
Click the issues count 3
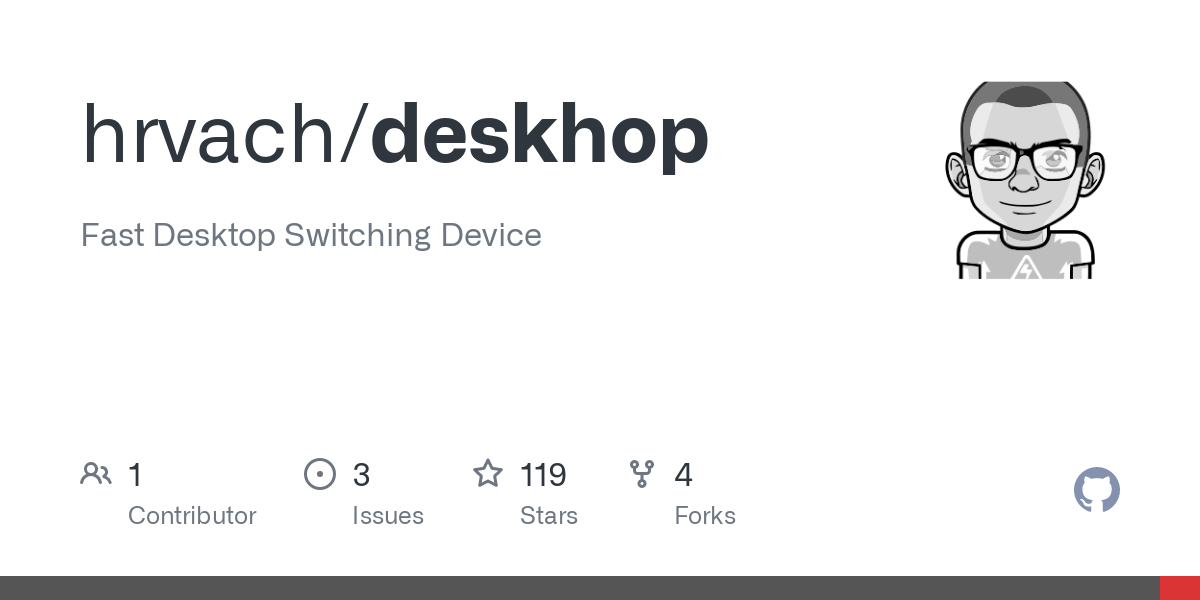361,475
